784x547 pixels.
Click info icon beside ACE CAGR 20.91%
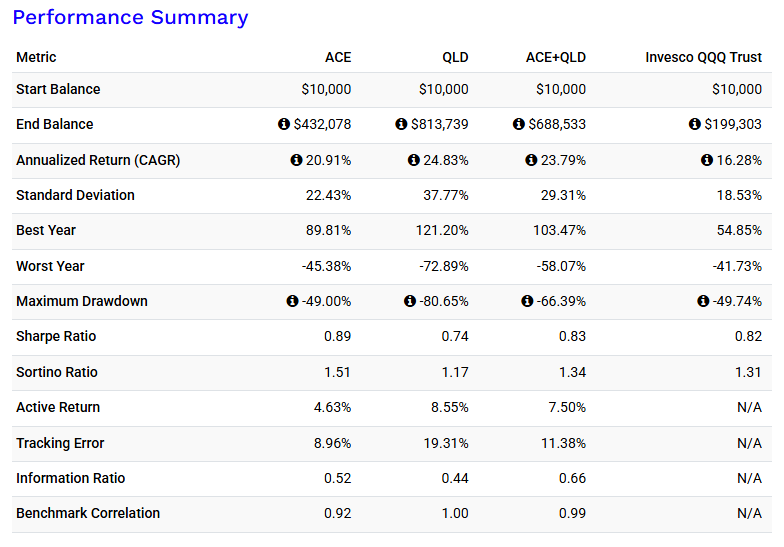tap(296, 160)
